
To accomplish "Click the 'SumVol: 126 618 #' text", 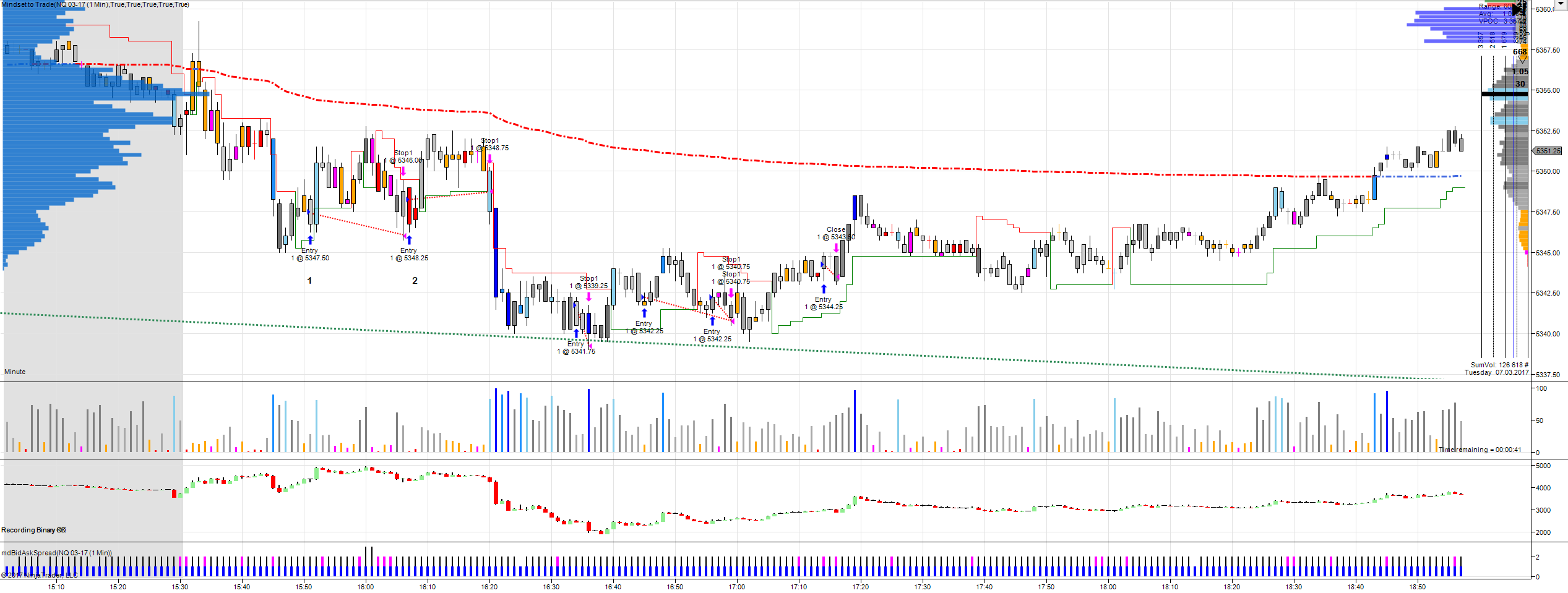I will point(1499,365).
